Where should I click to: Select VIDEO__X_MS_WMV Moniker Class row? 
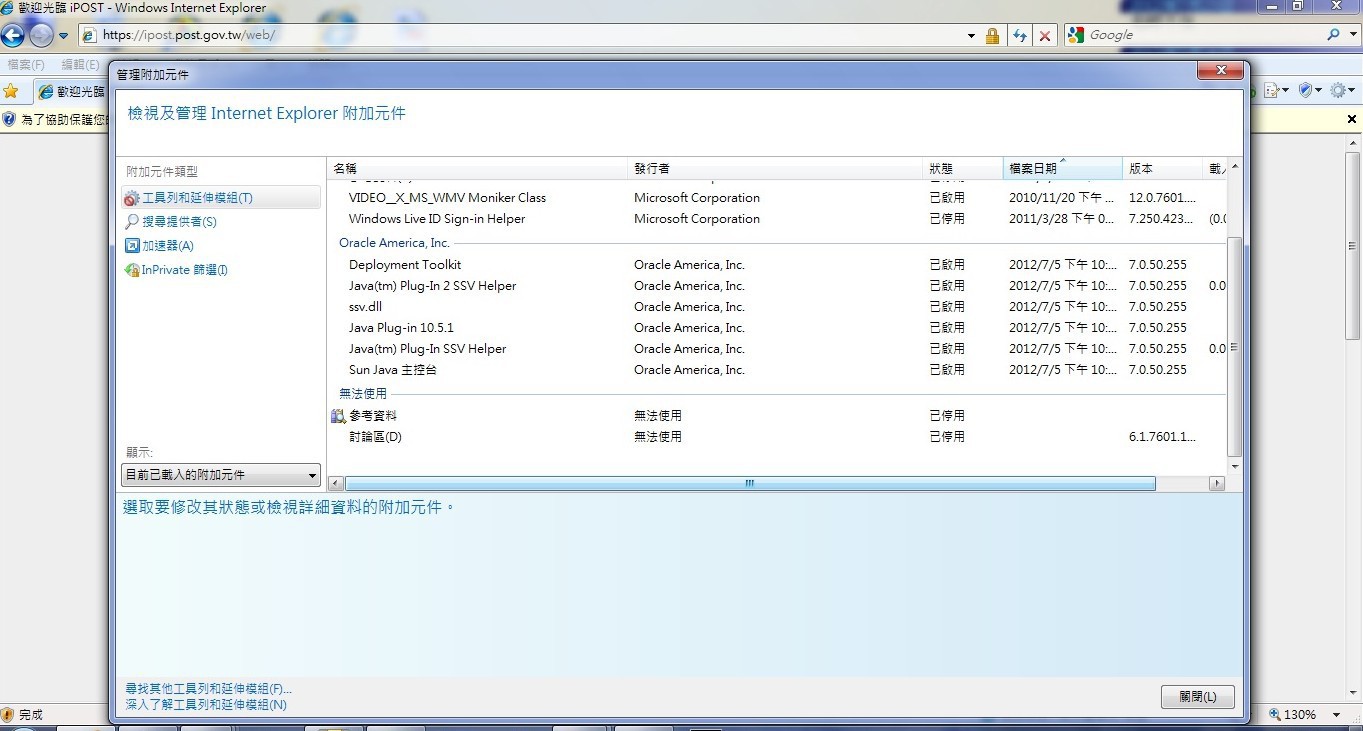[777, 198]
